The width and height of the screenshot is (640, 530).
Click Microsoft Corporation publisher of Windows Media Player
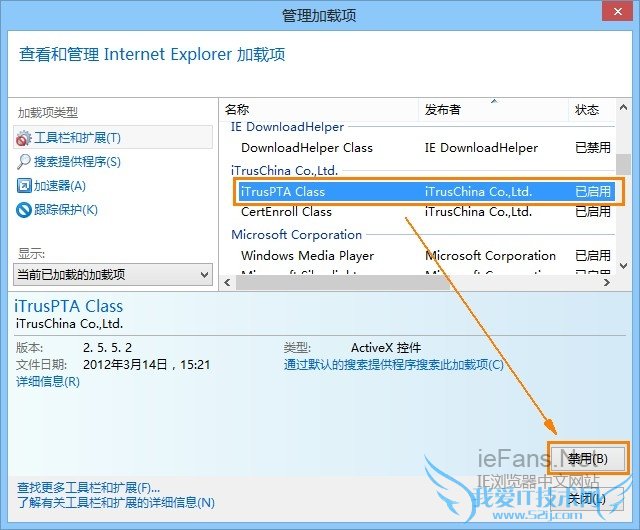pyautogui.click(x=490, y=256)
